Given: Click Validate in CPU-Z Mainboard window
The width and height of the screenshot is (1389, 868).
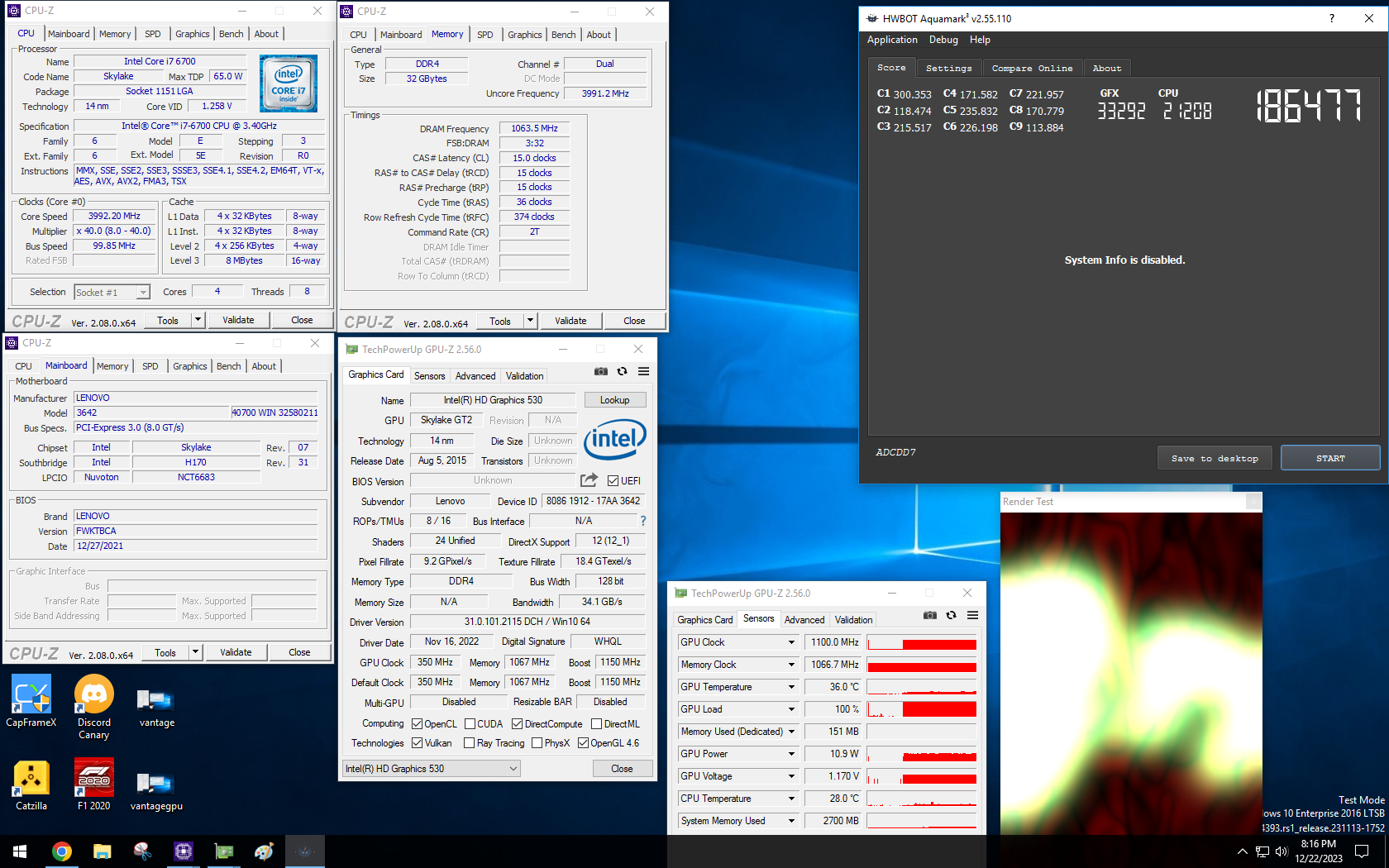Looking at the screenshot, I should (x=236, y=652).
